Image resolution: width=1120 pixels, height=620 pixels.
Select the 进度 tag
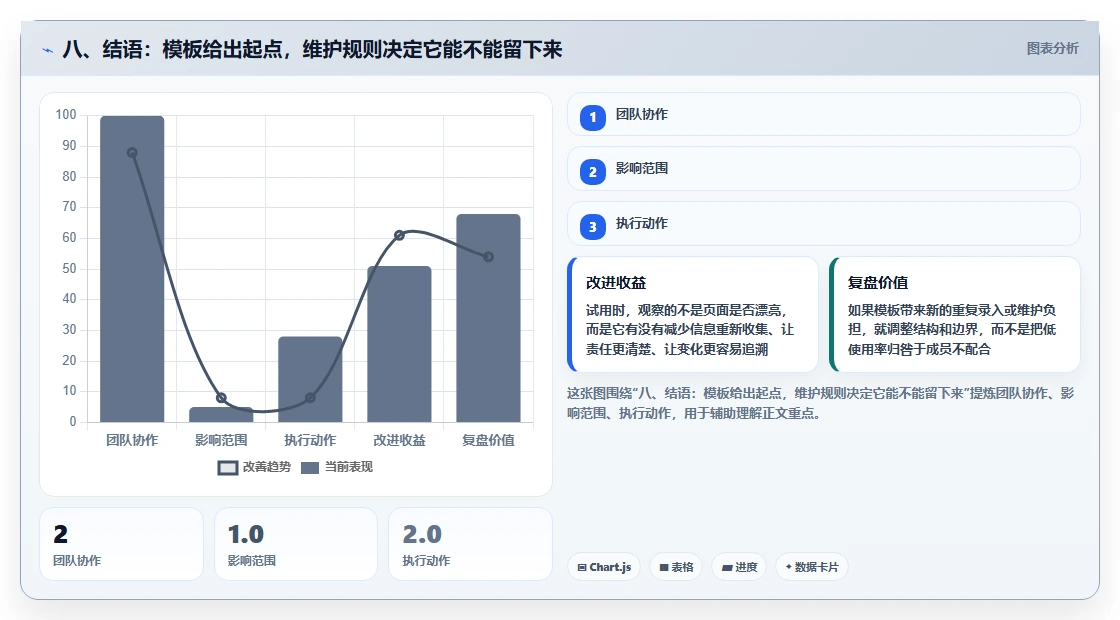click(x=739, y=567)
